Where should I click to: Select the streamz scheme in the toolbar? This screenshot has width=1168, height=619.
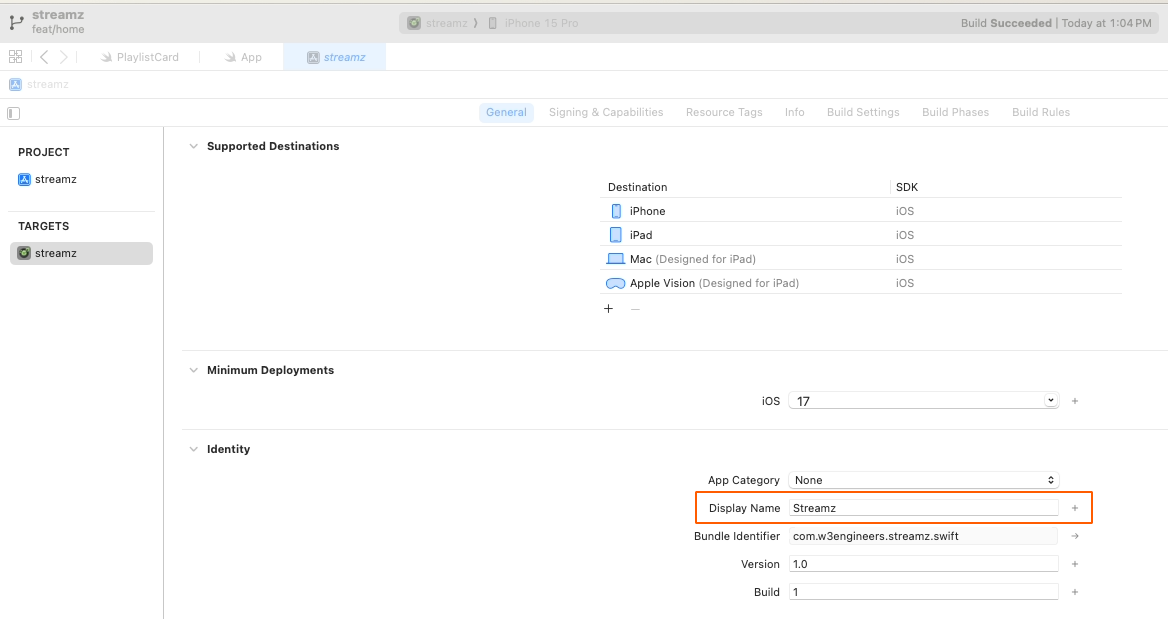click(x=437, y=23)
